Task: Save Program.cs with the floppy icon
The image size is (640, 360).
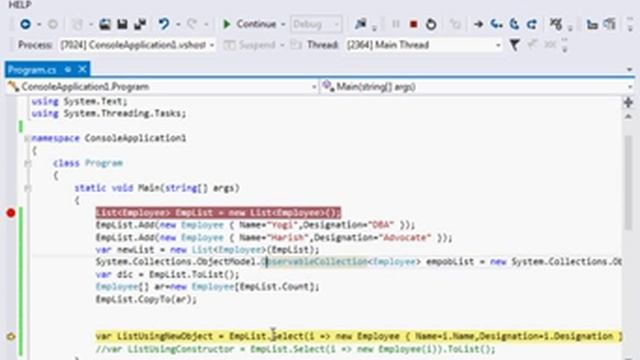Action: click(x=122, y=24)
